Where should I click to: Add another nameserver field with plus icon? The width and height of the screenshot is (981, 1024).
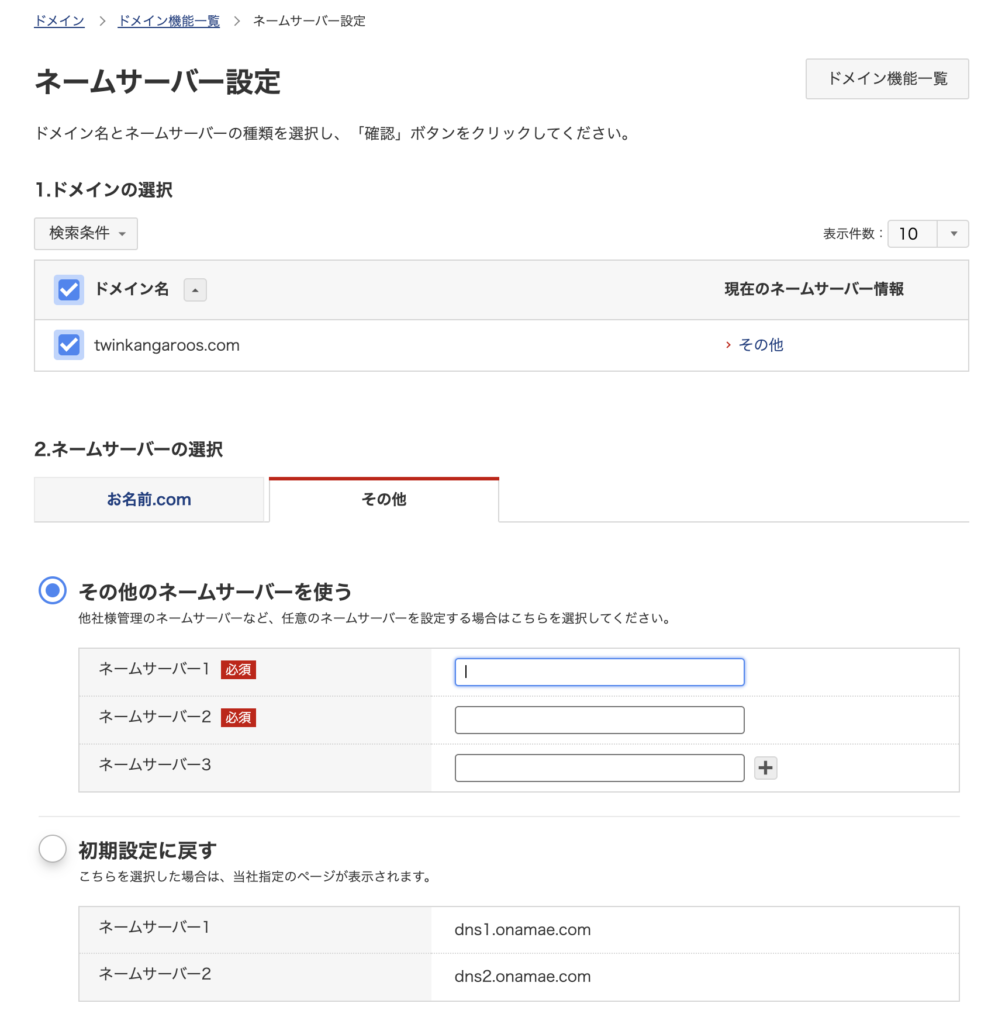765,768
